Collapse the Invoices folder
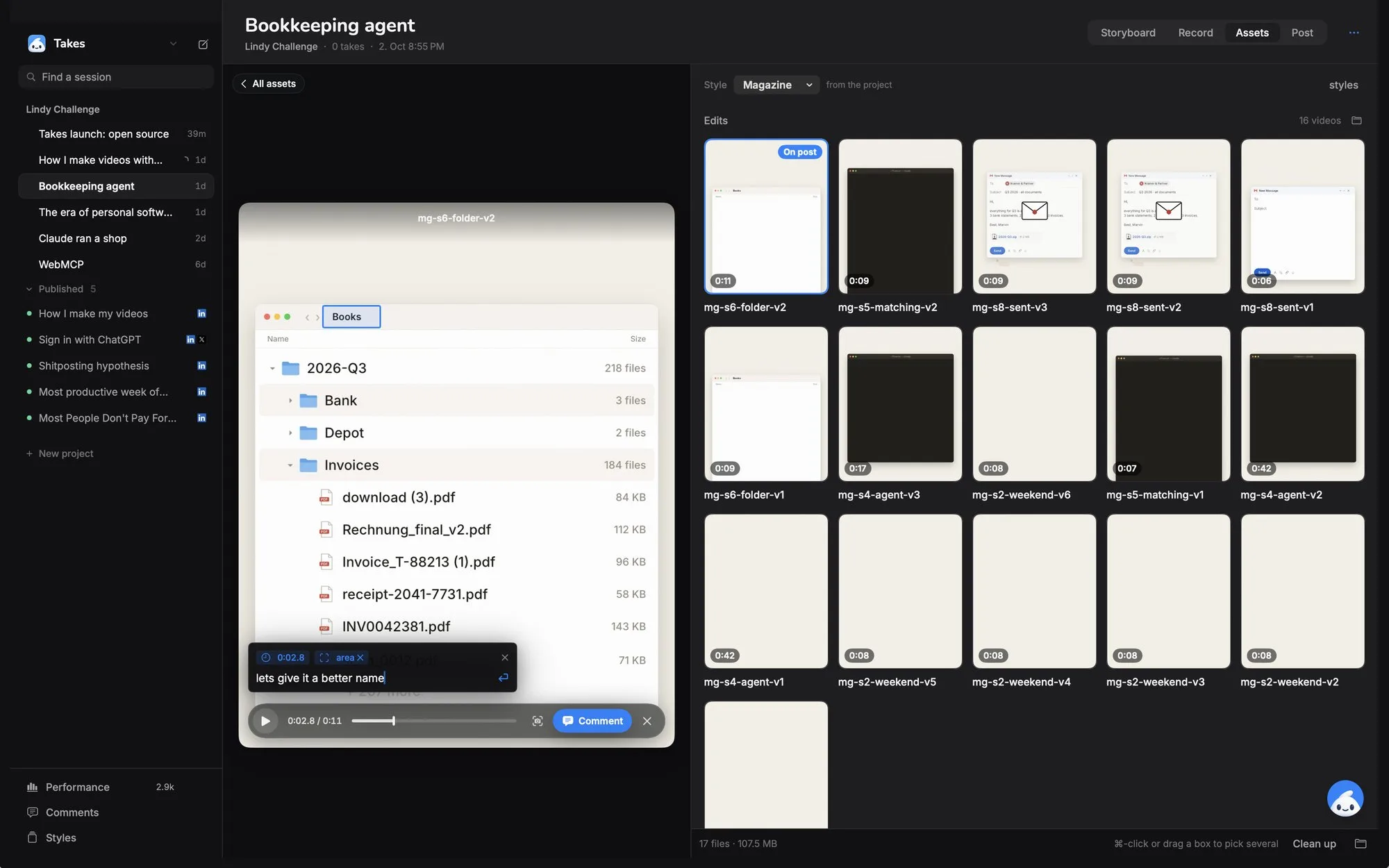This screenshot has width=1389, height=868. (290, 465)
